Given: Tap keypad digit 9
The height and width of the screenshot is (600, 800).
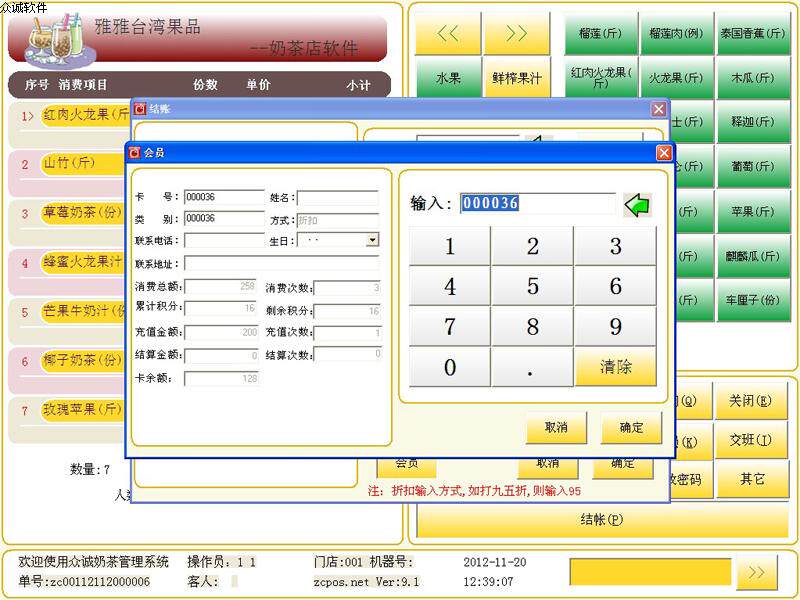Looking at the screenshot, I should (616, 327).
